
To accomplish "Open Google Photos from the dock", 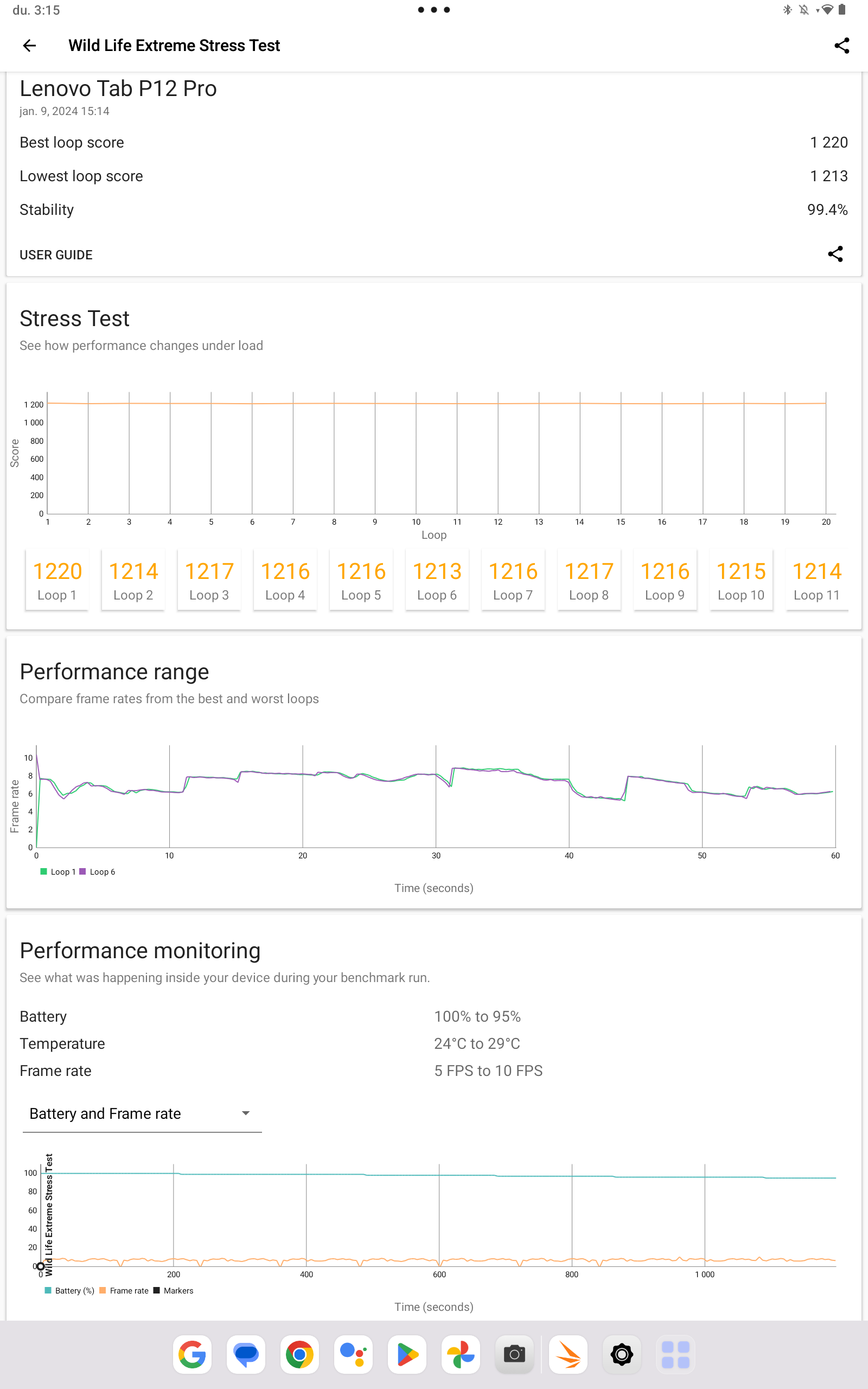I will coord(461,1355).
